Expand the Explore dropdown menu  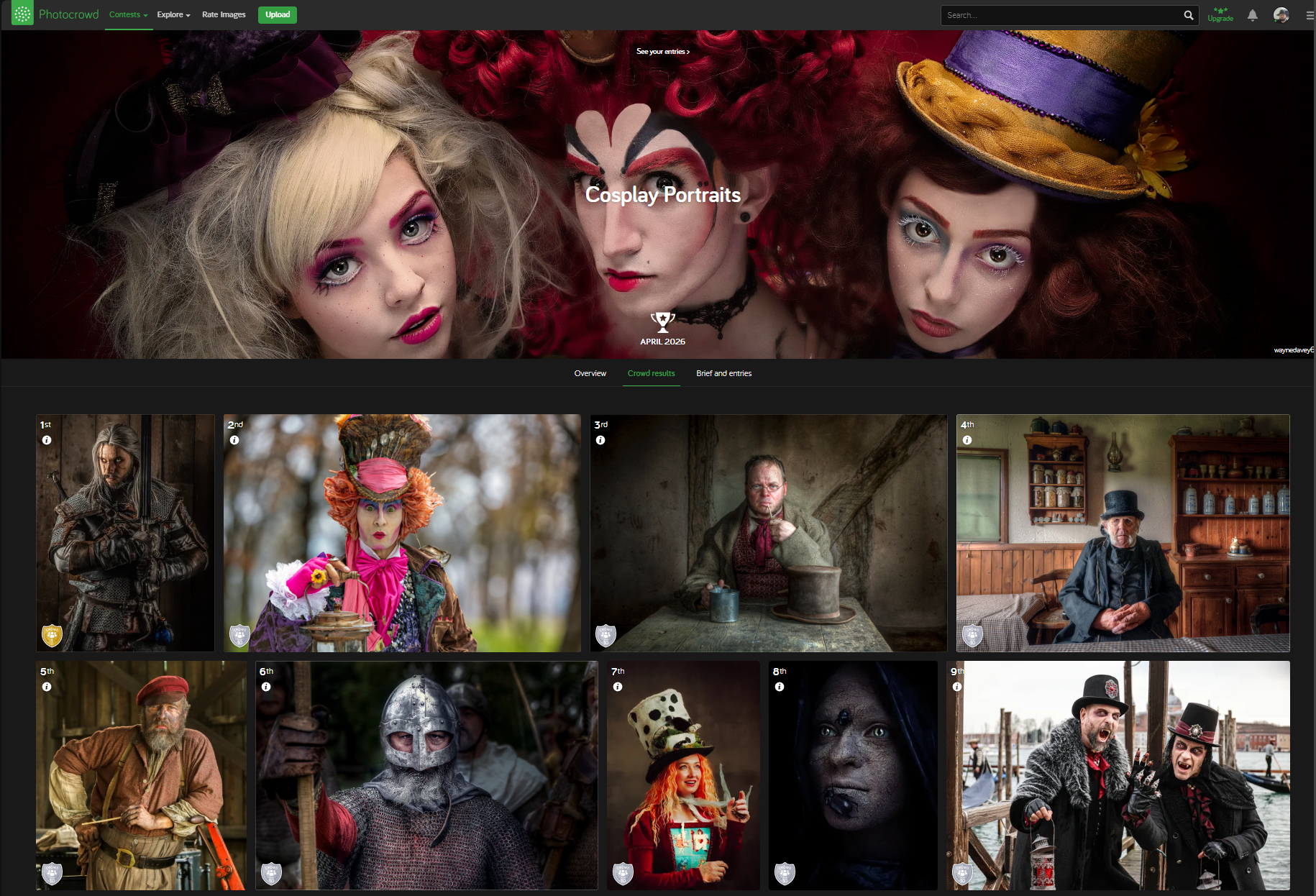[x=173, y=14]
